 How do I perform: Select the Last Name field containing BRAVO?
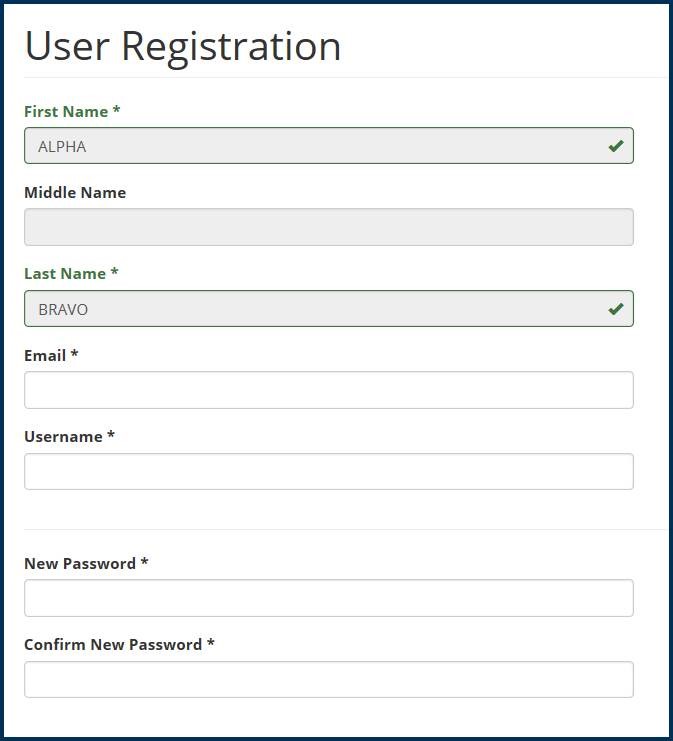tap(310, 309)
